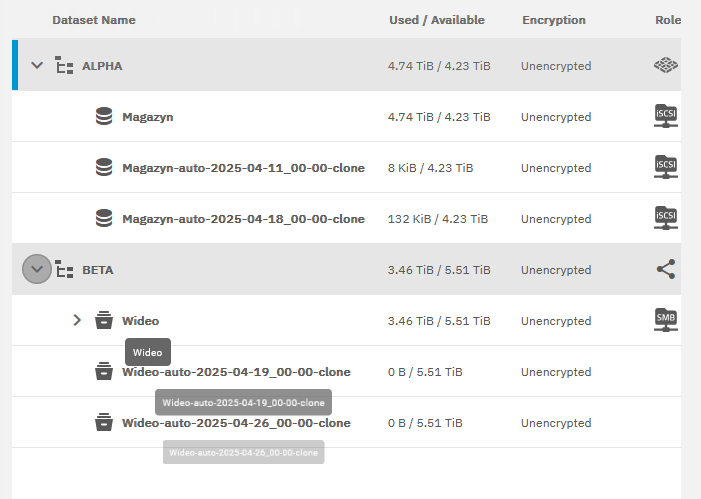
Task: Click the Dataset Name column header
Action: coord(94,20)
